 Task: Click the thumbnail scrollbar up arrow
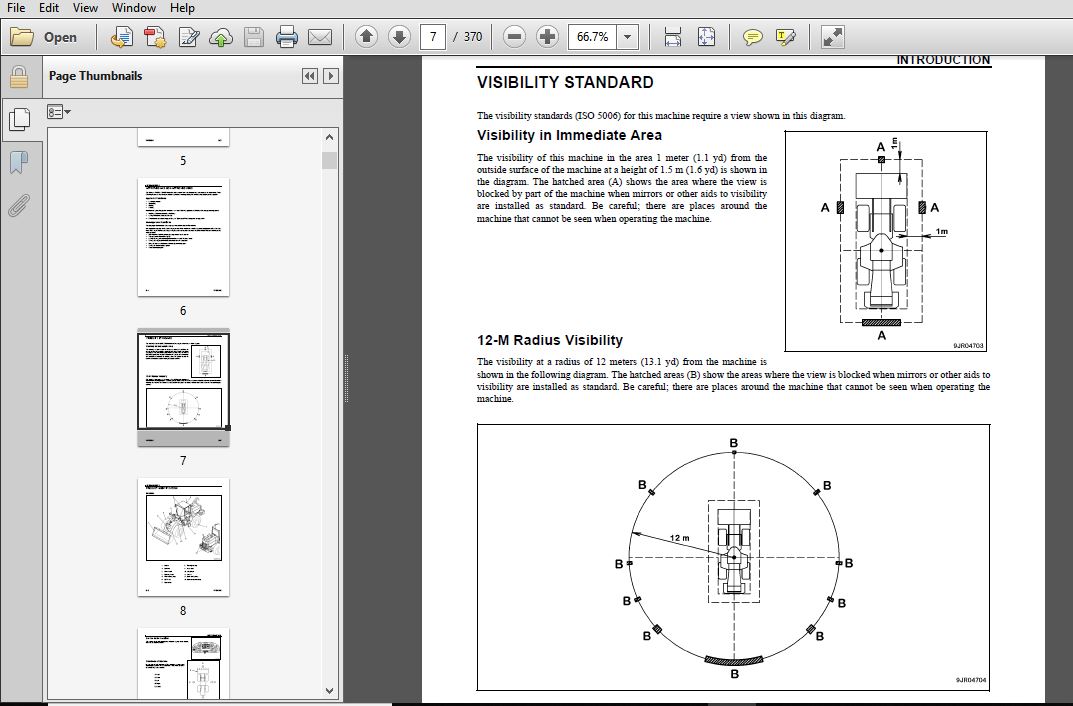329,138
